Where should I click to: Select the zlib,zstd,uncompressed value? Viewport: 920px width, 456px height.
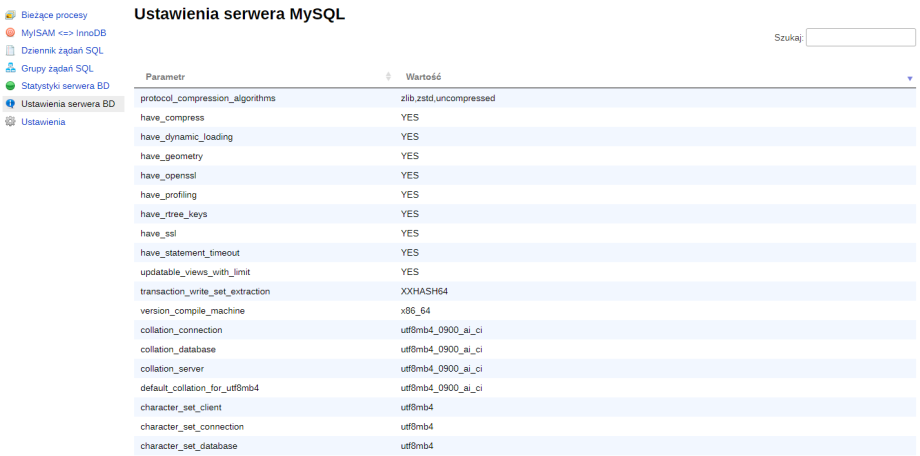(448, 99)
